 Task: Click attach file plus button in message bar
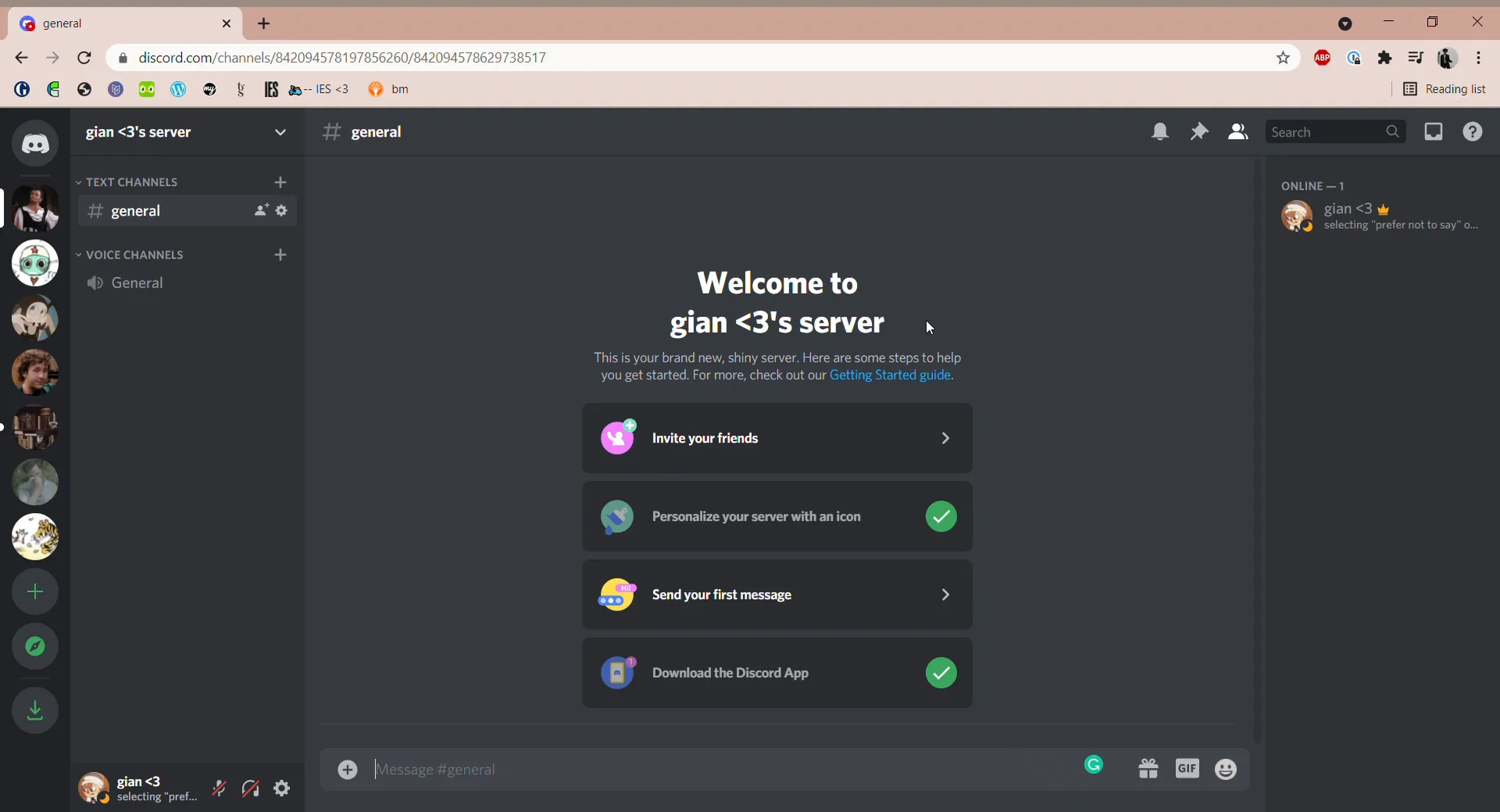point(348,770)
